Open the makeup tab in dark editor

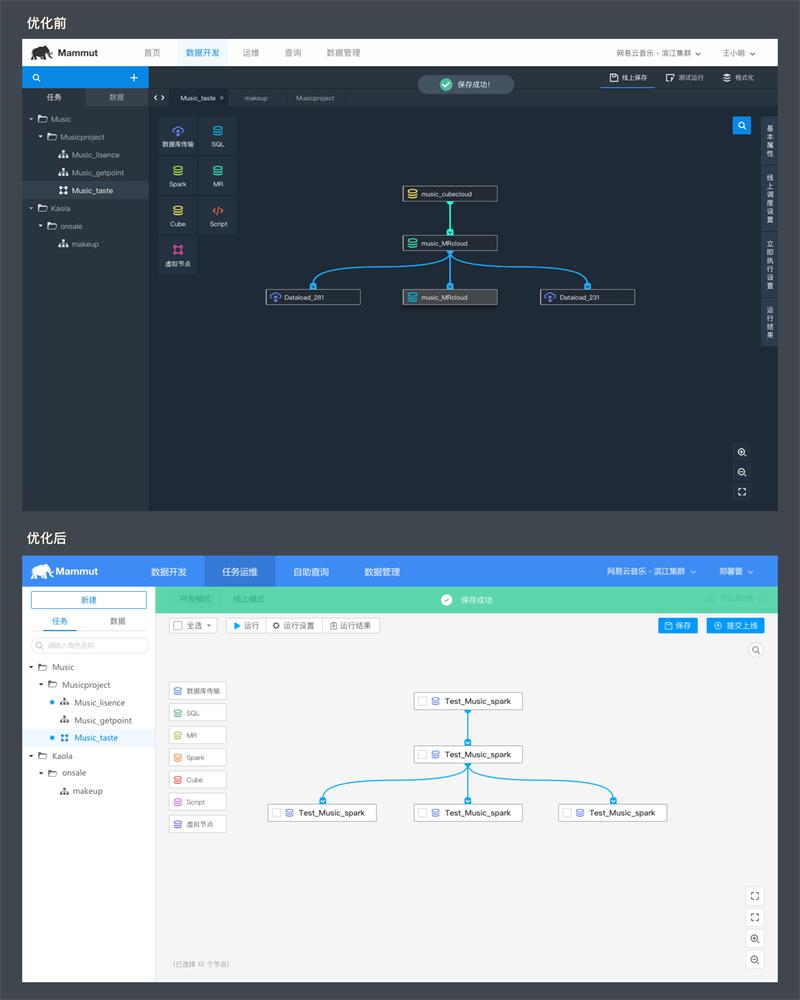click(x=256, y=98)
